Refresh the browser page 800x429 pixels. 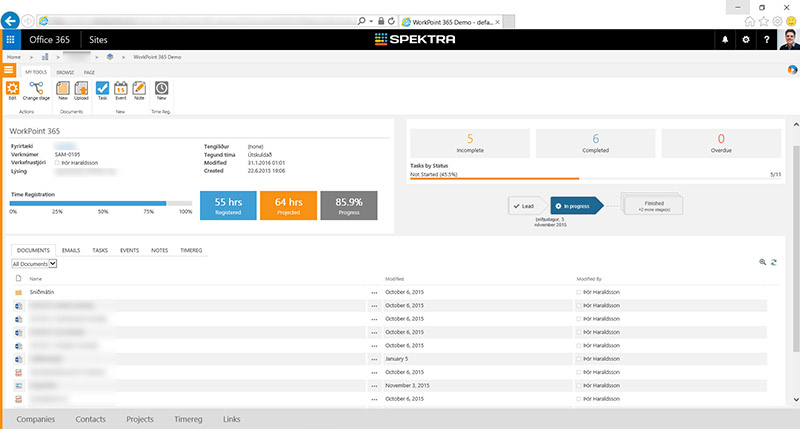391,21
